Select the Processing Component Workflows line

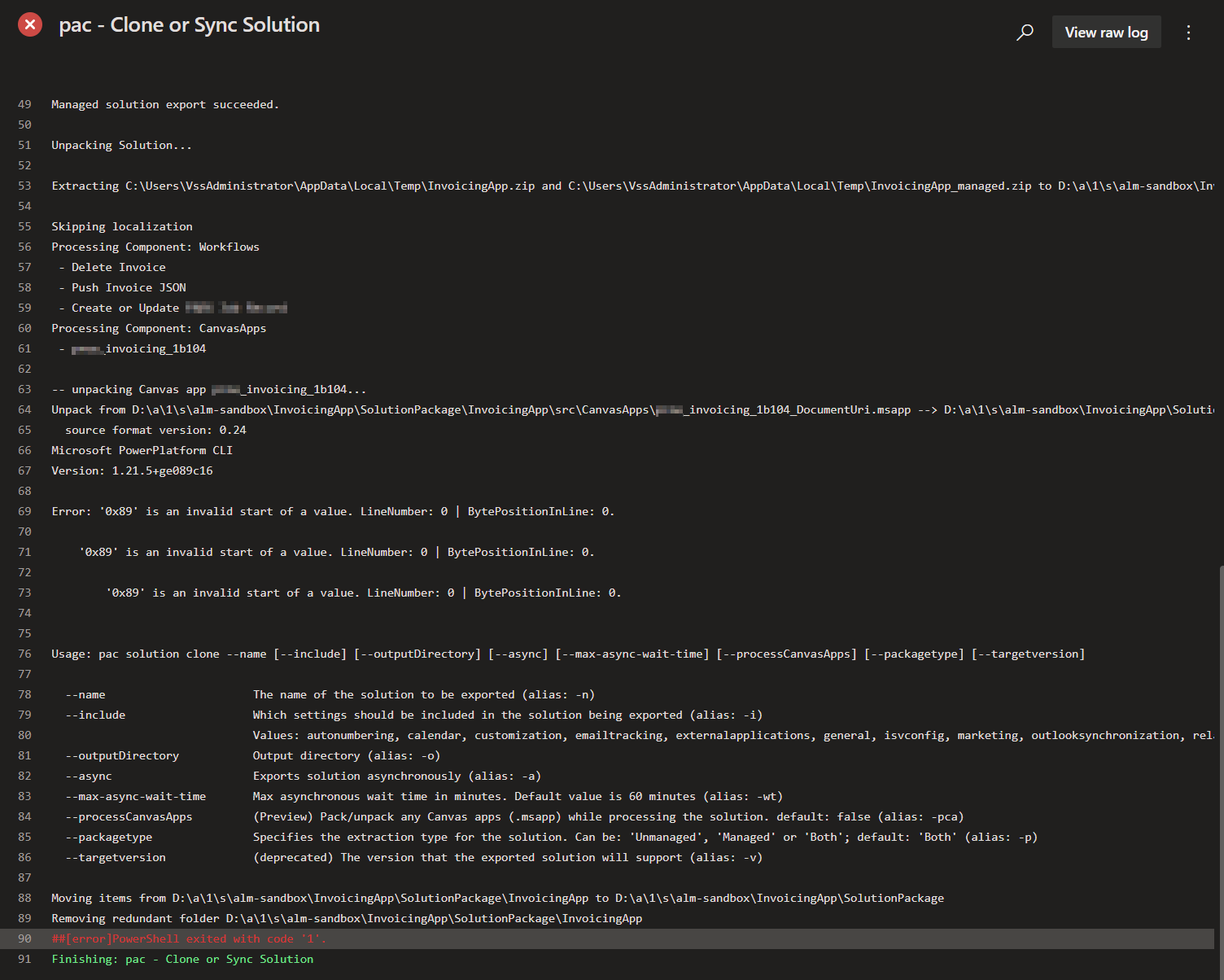[x=155, y=247]
